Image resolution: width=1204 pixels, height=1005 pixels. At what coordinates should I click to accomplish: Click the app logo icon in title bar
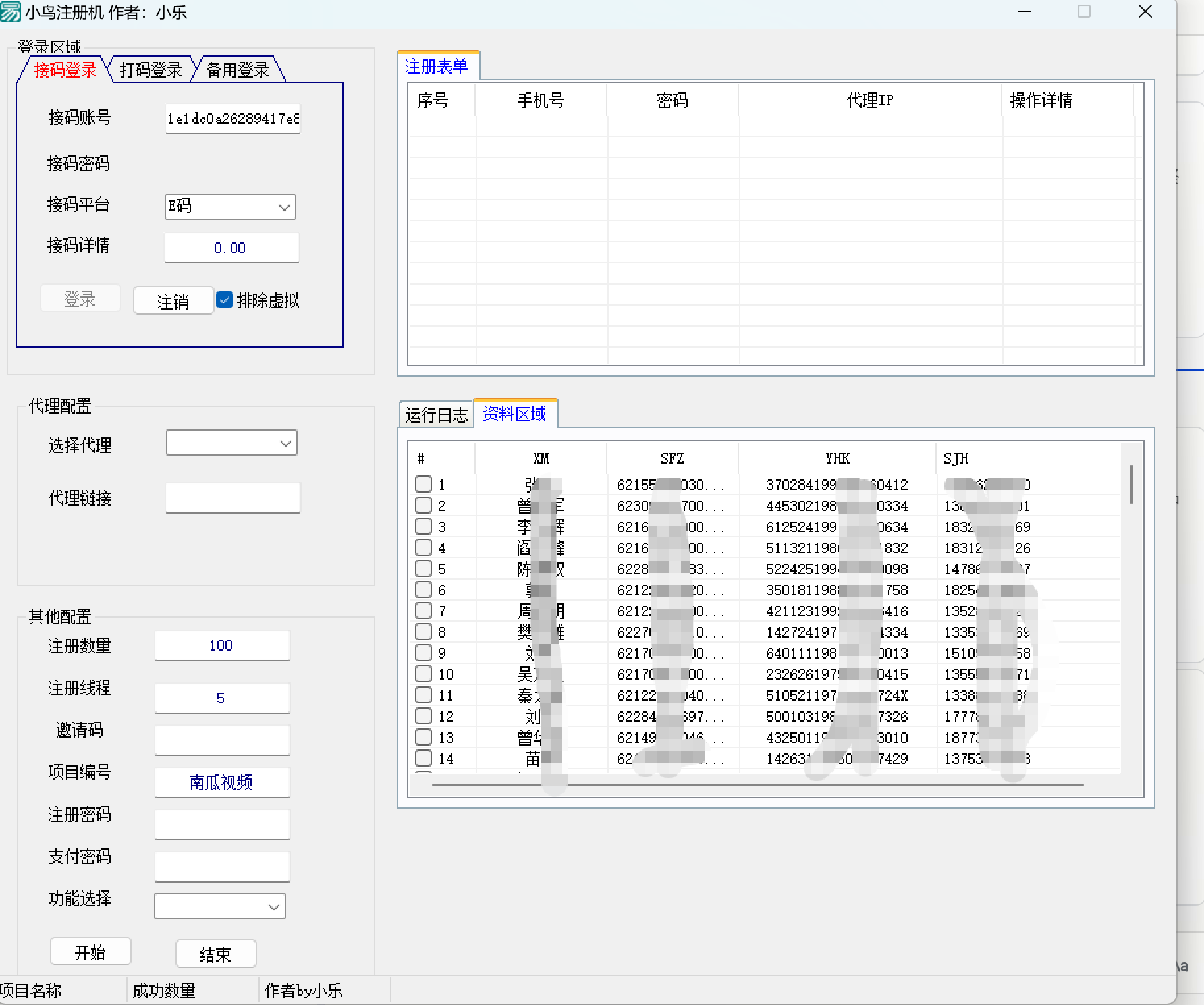[x=11, y=12]
